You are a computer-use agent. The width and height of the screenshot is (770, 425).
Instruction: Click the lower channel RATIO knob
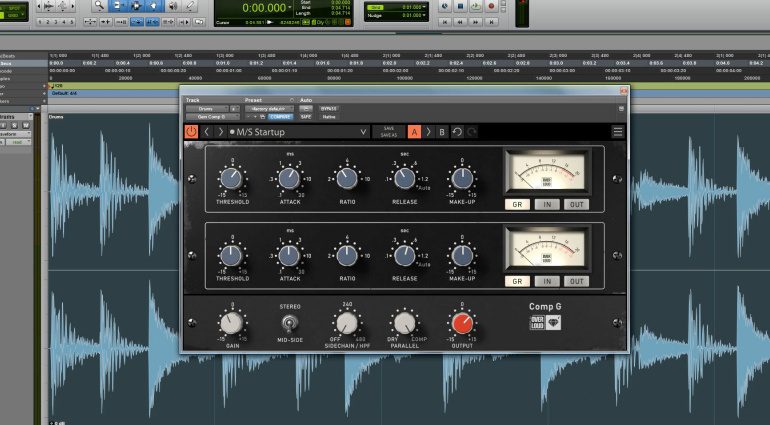[x=347, y=255]
